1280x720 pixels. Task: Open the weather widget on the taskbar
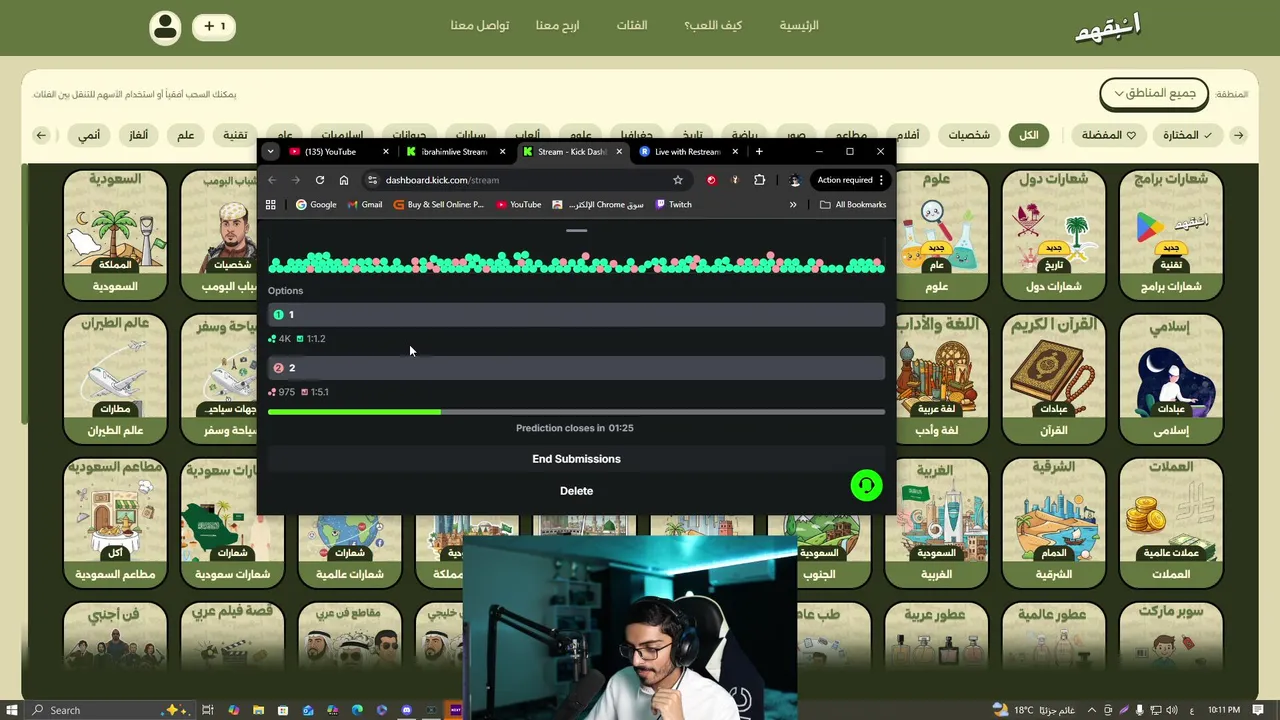pyautogui.click(x=1034, y=710)
